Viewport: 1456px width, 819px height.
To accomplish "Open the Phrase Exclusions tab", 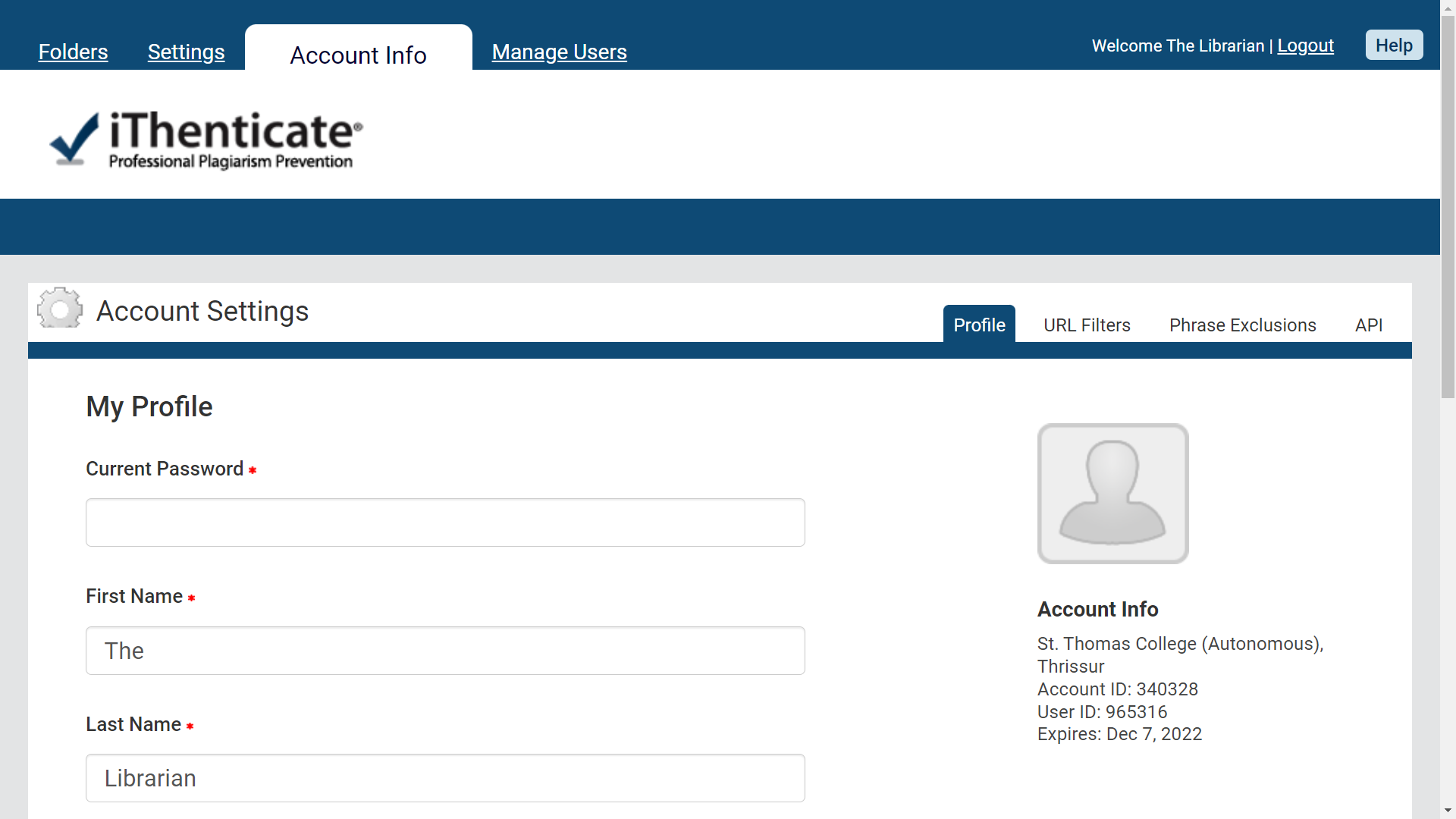I will [x=1243, y=325].
